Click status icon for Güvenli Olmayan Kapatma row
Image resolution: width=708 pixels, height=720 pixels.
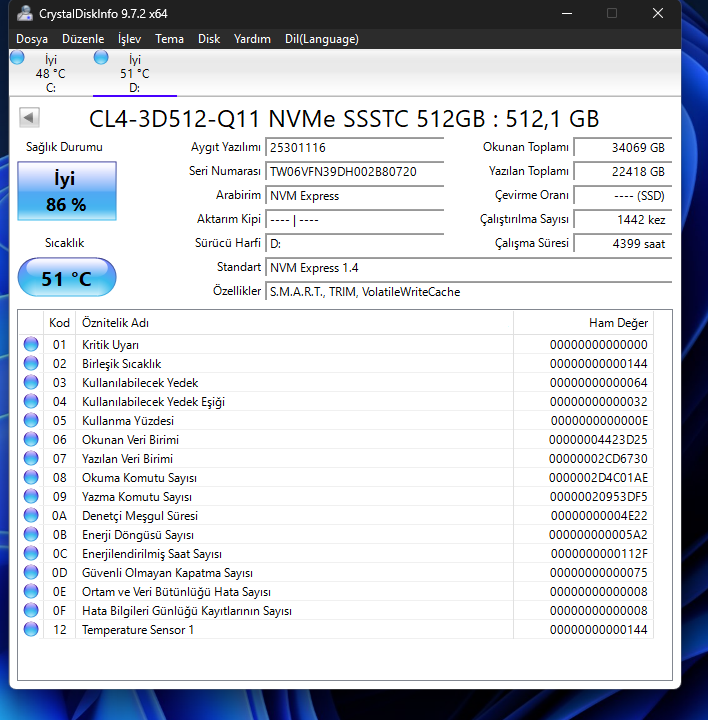point(31,572)
